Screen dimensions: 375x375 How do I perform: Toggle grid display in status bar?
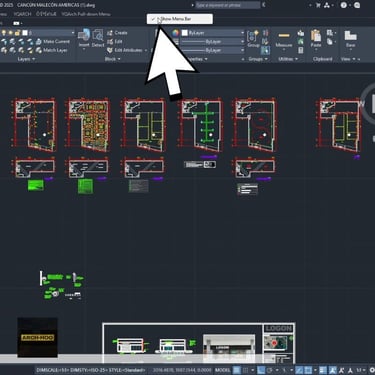[x=237, y=370]
